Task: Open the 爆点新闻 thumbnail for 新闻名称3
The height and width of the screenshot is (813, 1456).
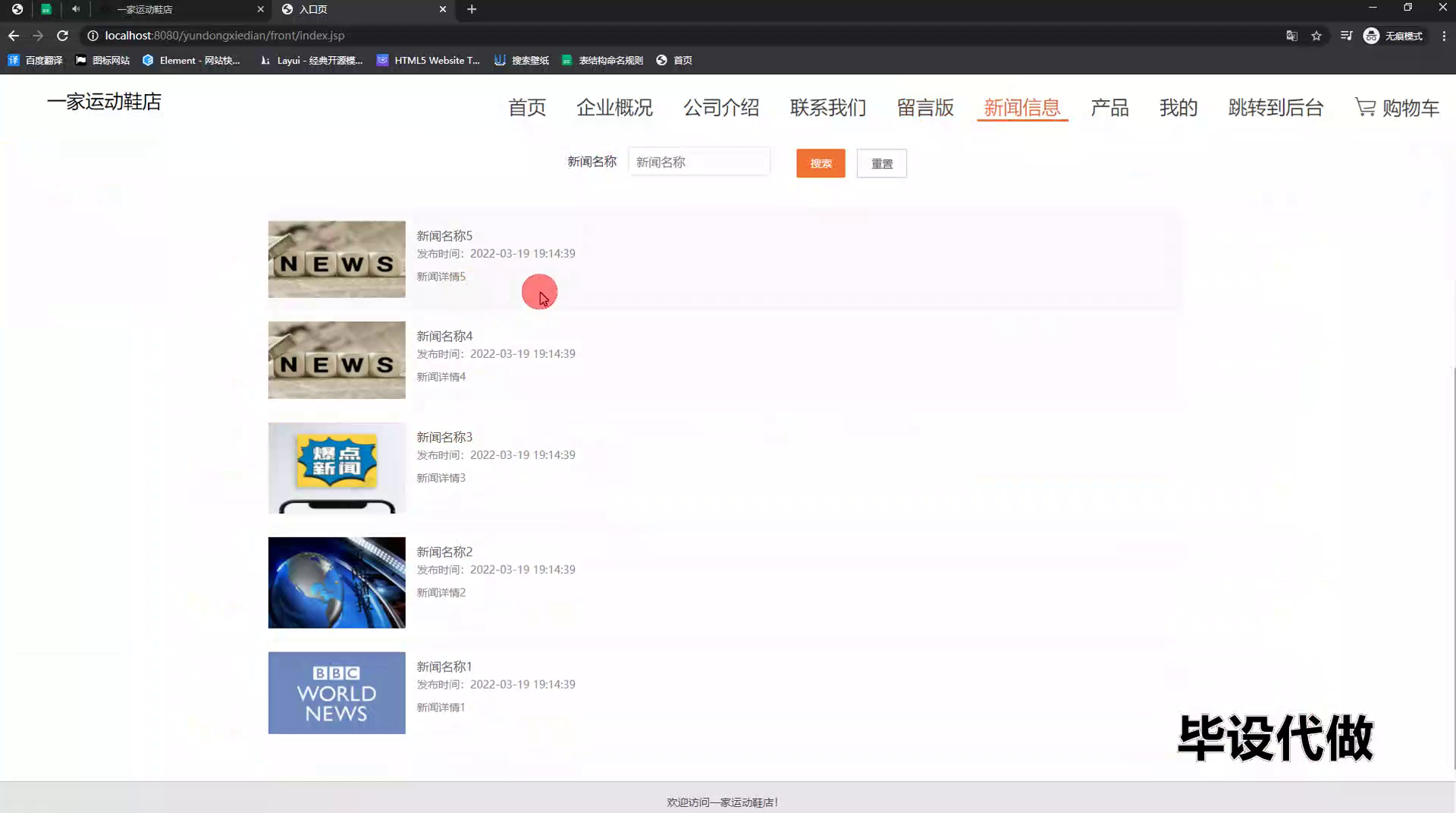Action: pos(337,468)
